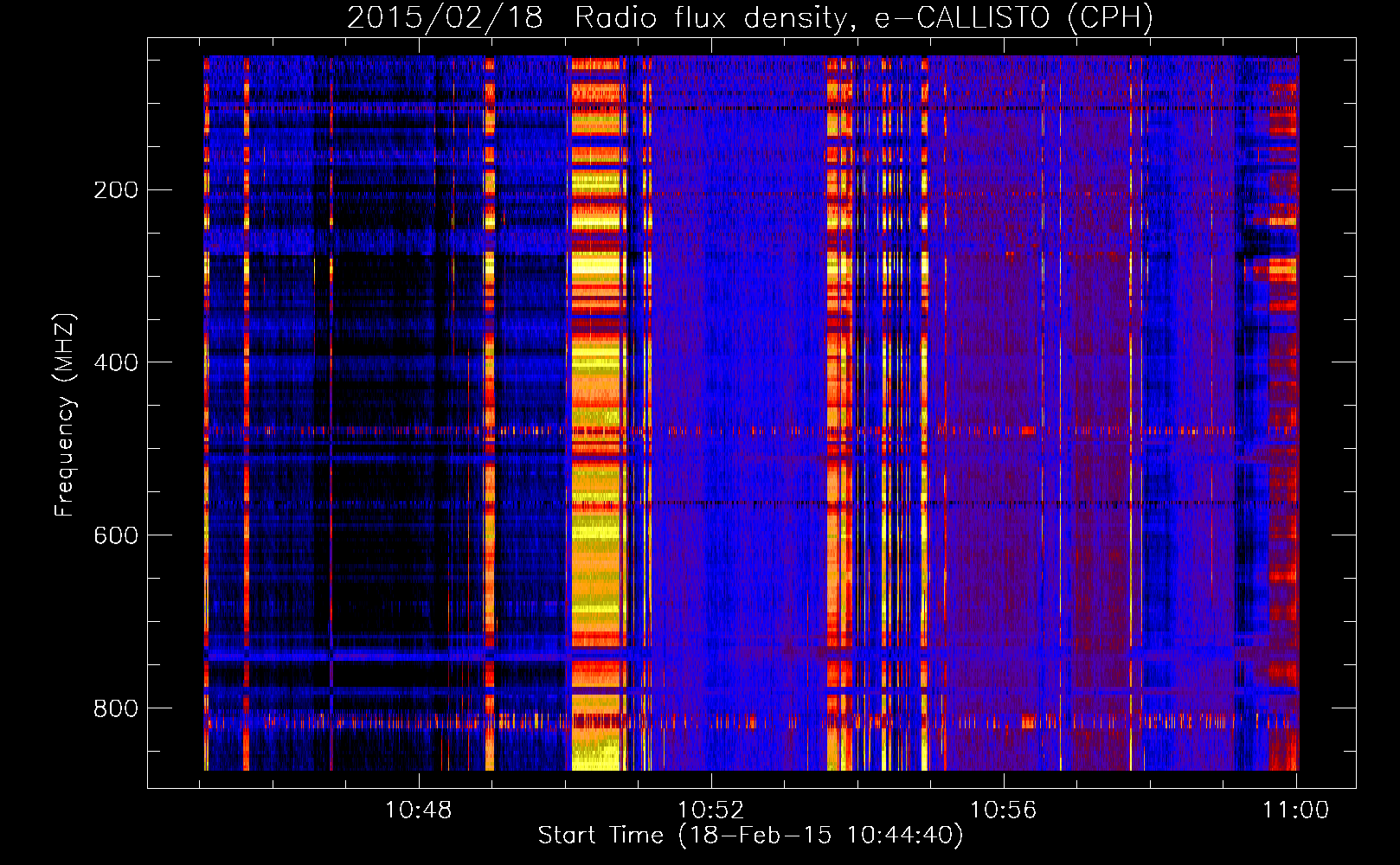
Task: Click the 10:48 time tick label
Action: [x=418, y=811]
